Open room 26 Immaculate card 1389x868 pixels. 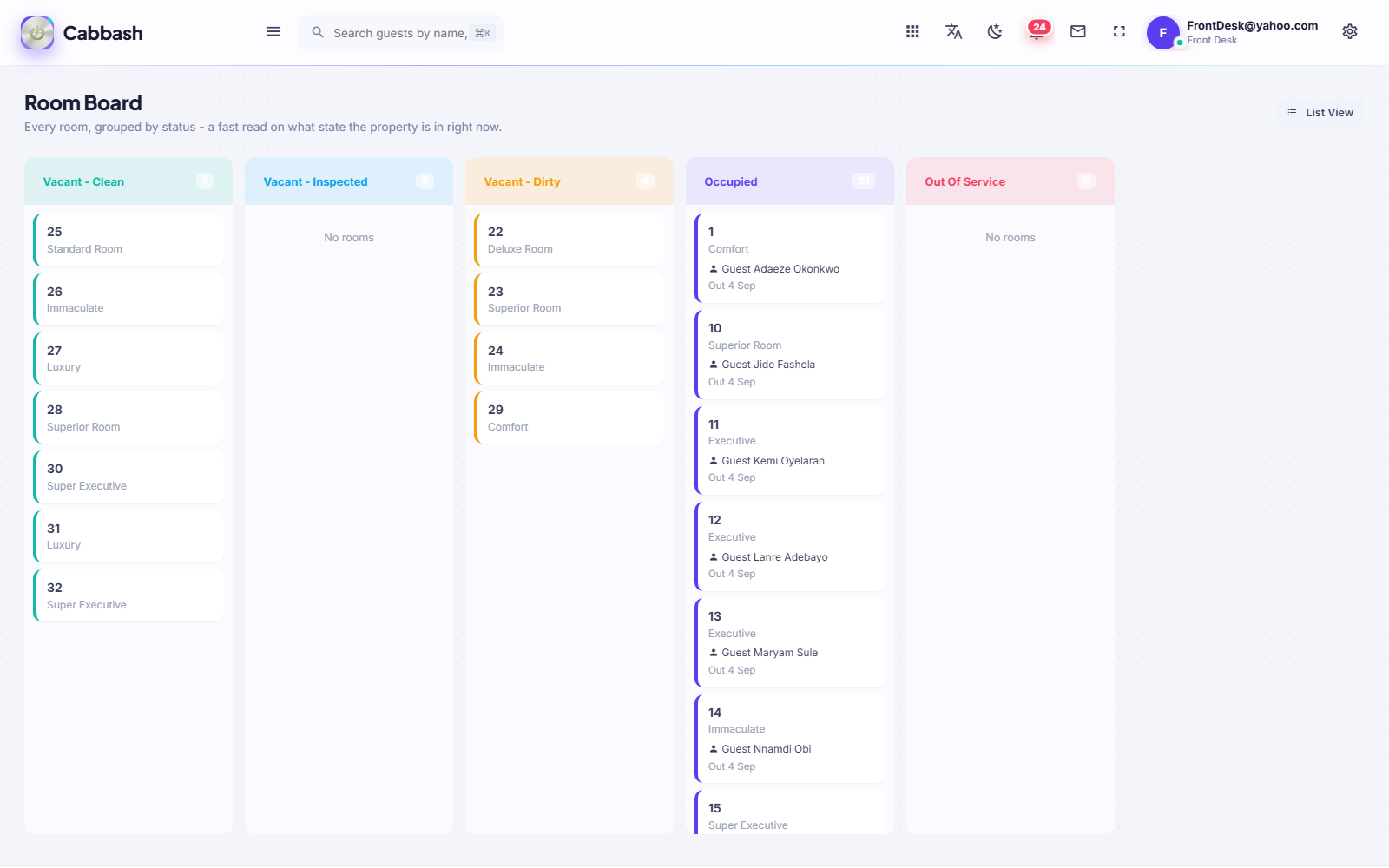pos(128,299)
